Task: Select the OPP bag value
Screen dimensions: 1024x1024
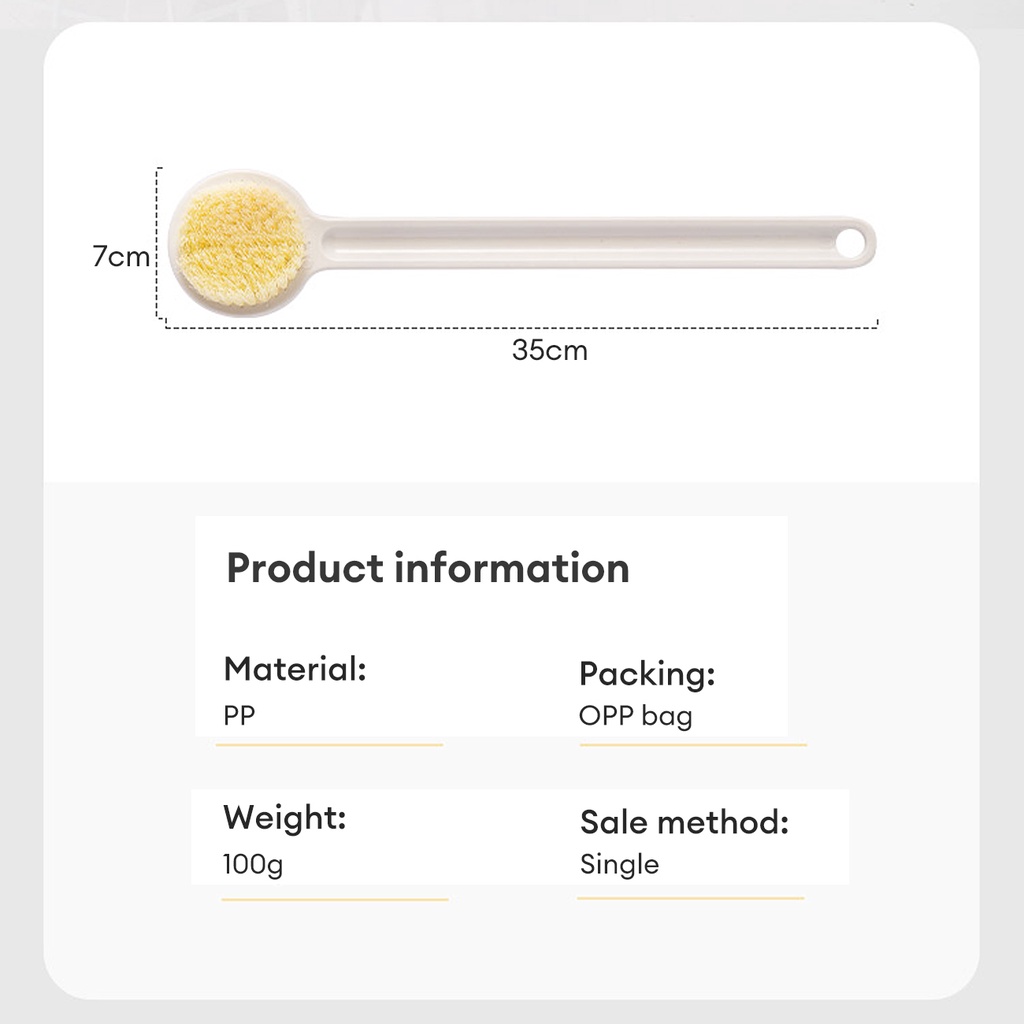Action: (635, 716)
